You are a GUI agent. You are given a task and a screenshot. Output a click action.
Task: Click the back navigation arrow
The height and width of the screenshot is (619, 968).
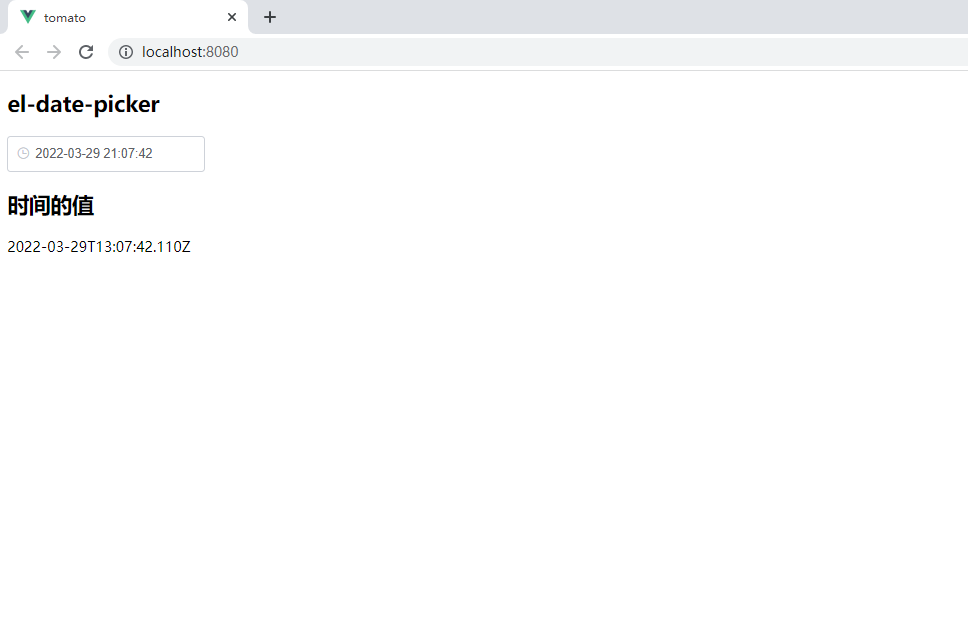(x=21, y=51)
